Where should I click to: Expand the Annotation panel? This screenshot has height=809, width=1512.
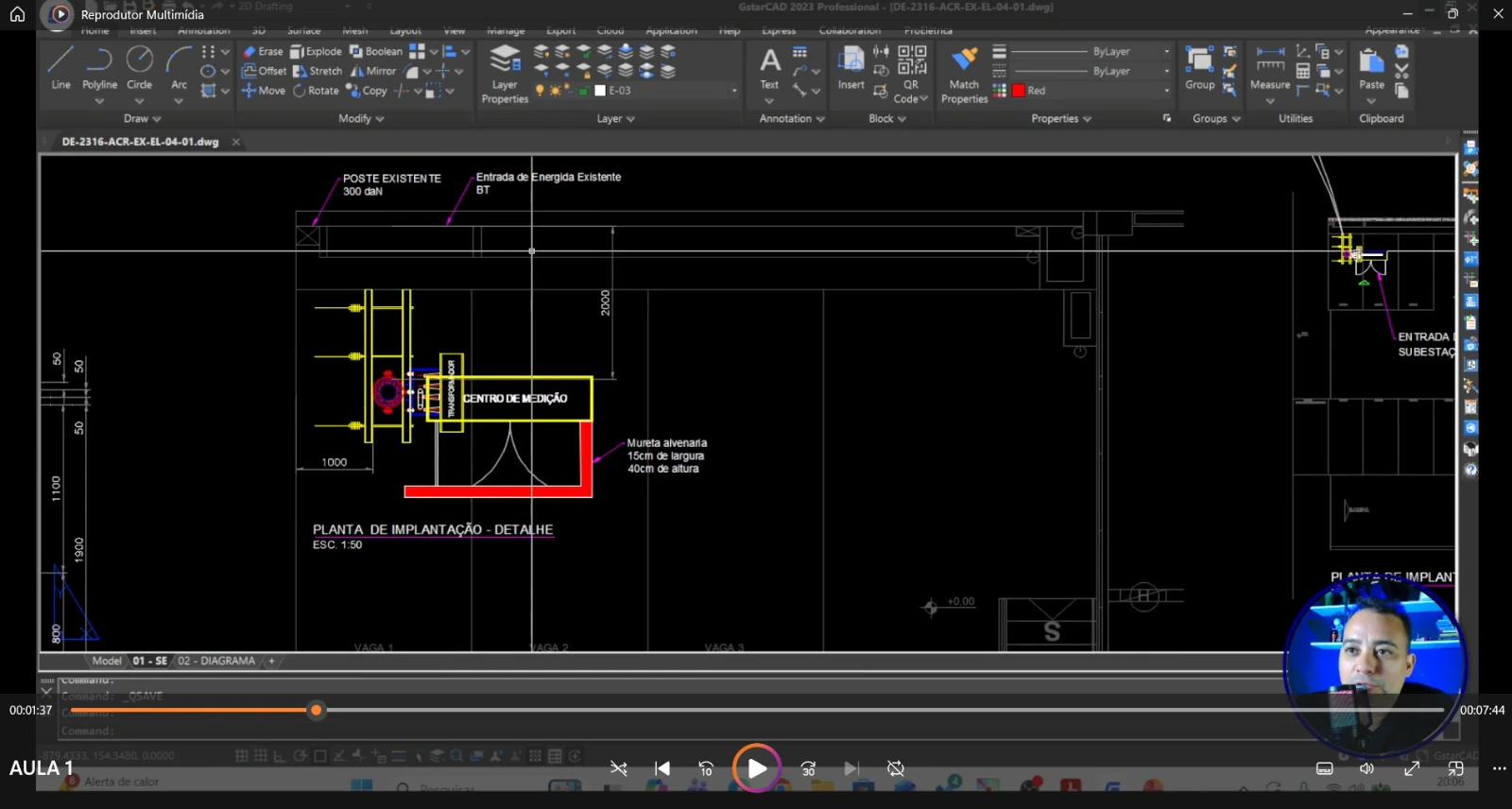792,119
